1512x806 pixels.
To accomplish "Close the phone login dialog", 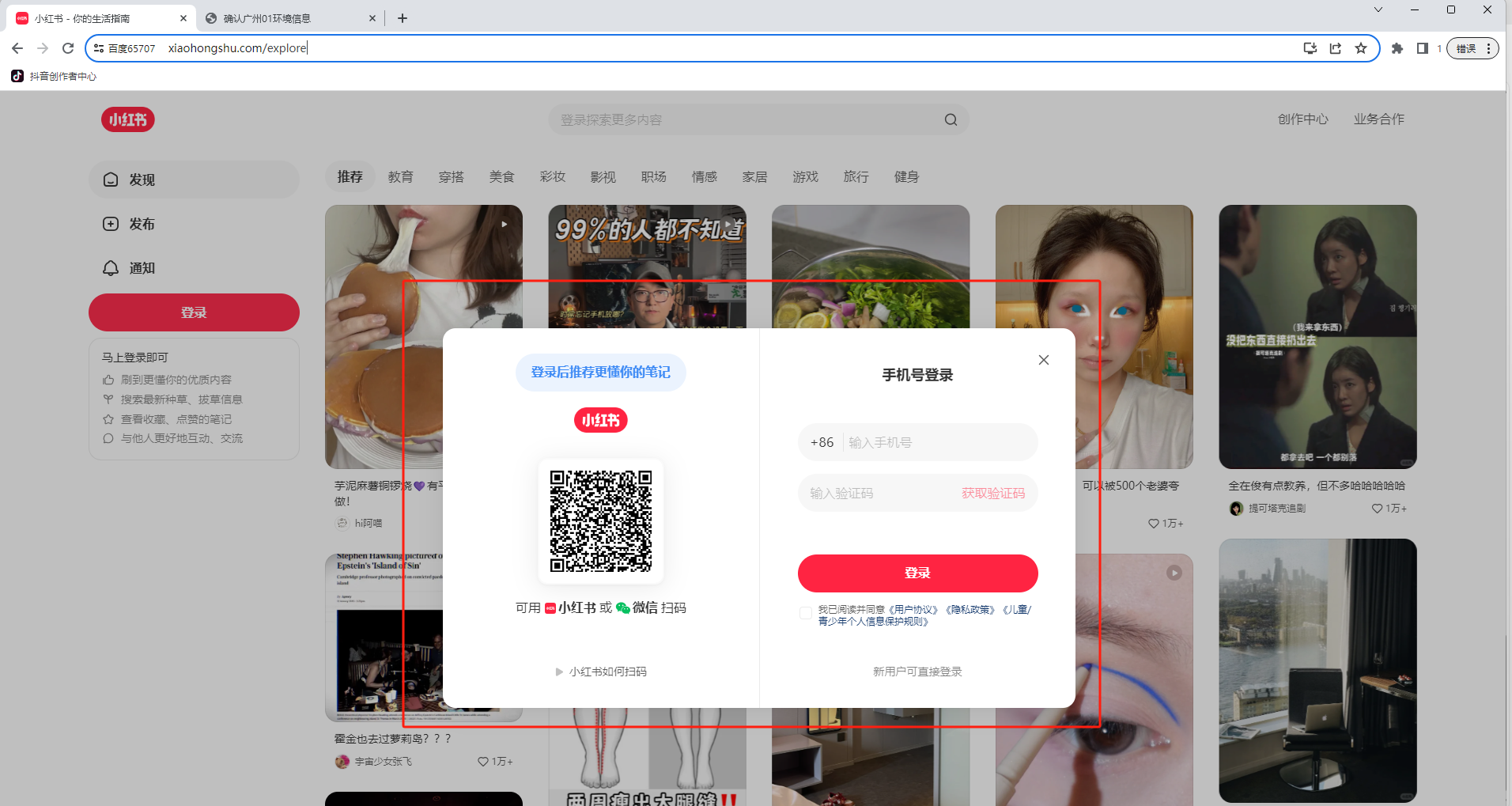I will pos(1044,360).
